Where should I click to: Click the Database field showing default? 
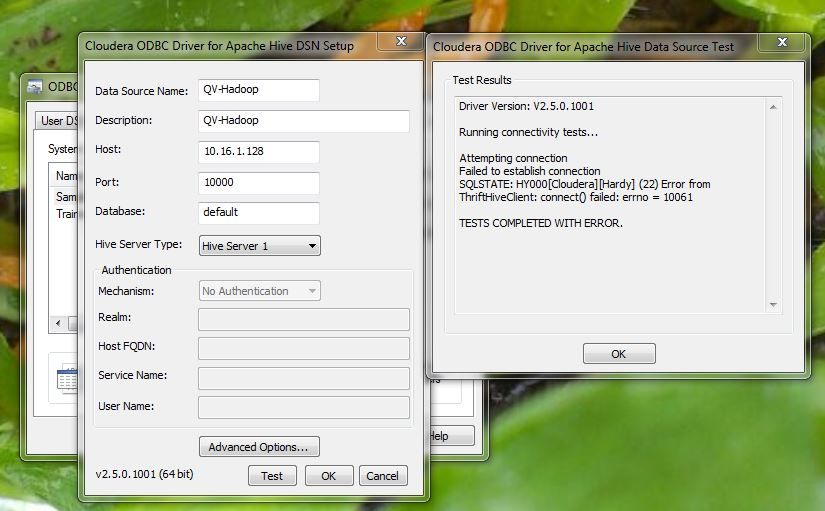point(258,213)
